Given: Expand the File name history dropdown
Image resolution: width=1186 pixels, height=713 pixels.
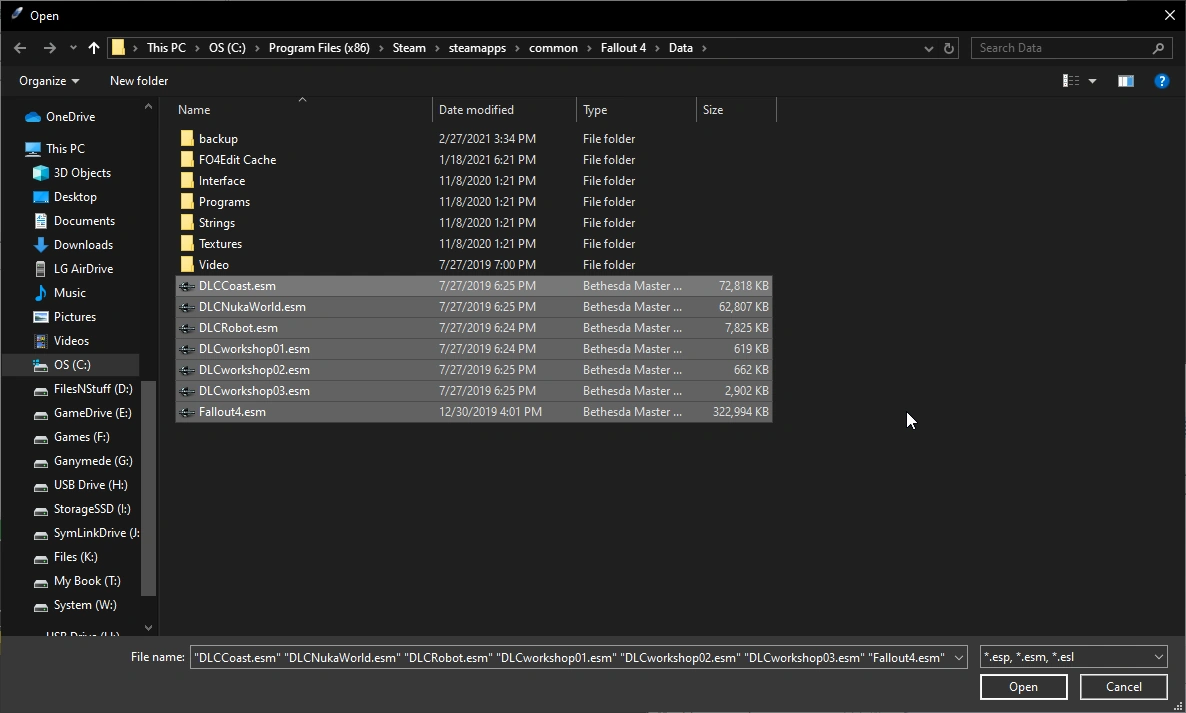Looking at the screenshot, I should click(959, 657).
